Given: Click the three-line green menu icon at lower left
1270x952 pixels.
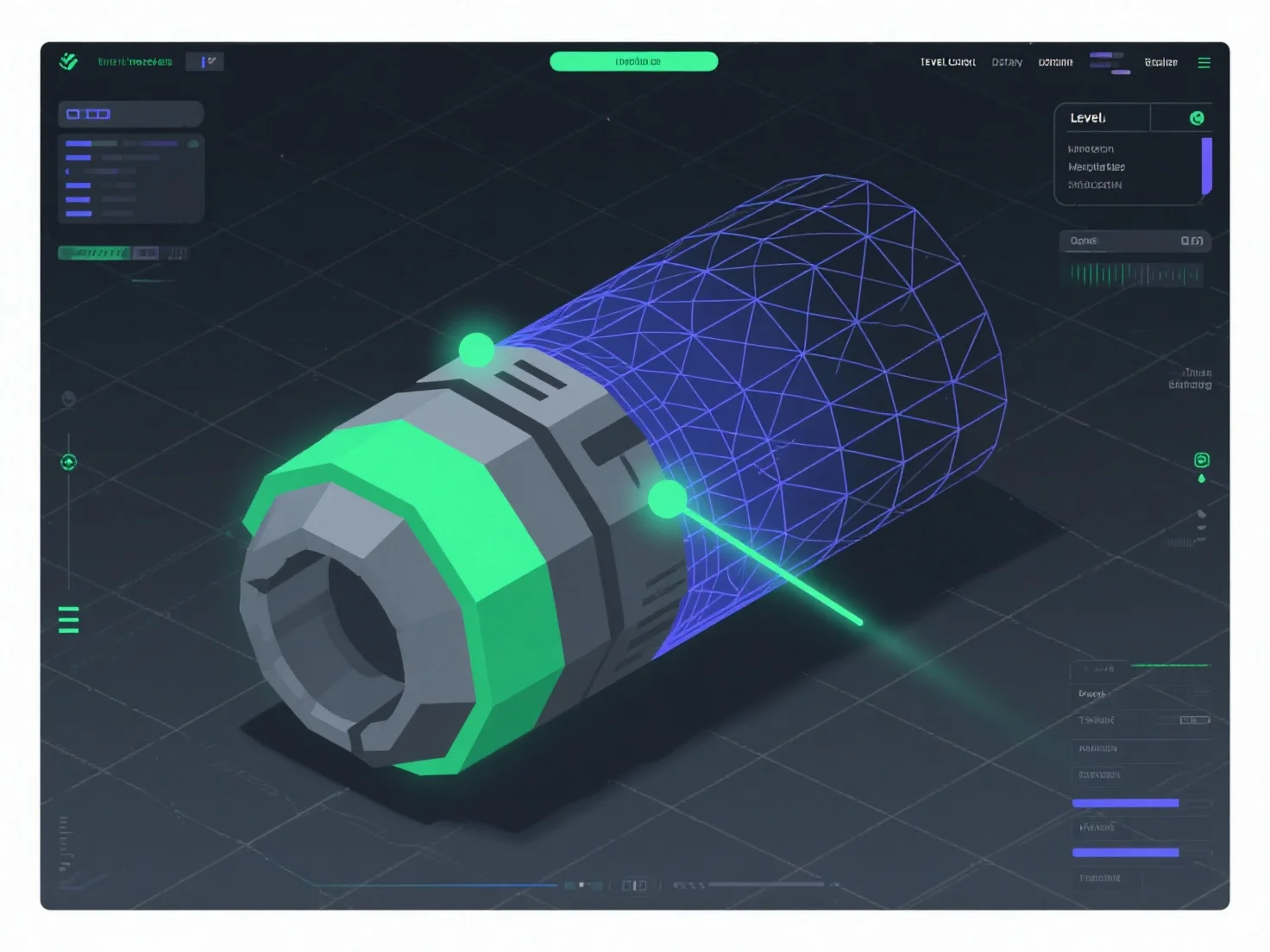Looking at the screenshot, I should tap(68, 619).
